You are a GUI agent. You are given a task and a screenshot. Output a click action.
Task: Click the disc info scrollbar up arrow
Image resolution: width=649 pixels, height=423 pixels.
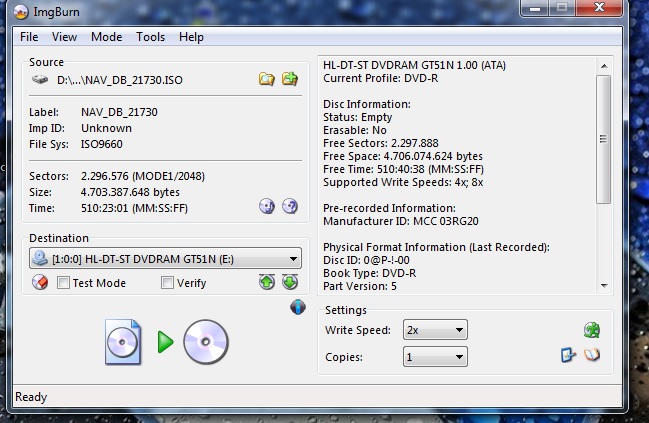click(604, 66)
